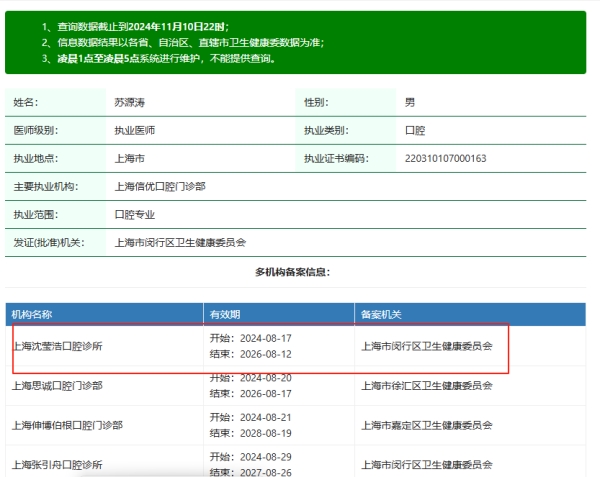The width and height of the screenshot is (600, 477).
Task: Click the 多机构备案信息 heading
Action: point(293,272)
